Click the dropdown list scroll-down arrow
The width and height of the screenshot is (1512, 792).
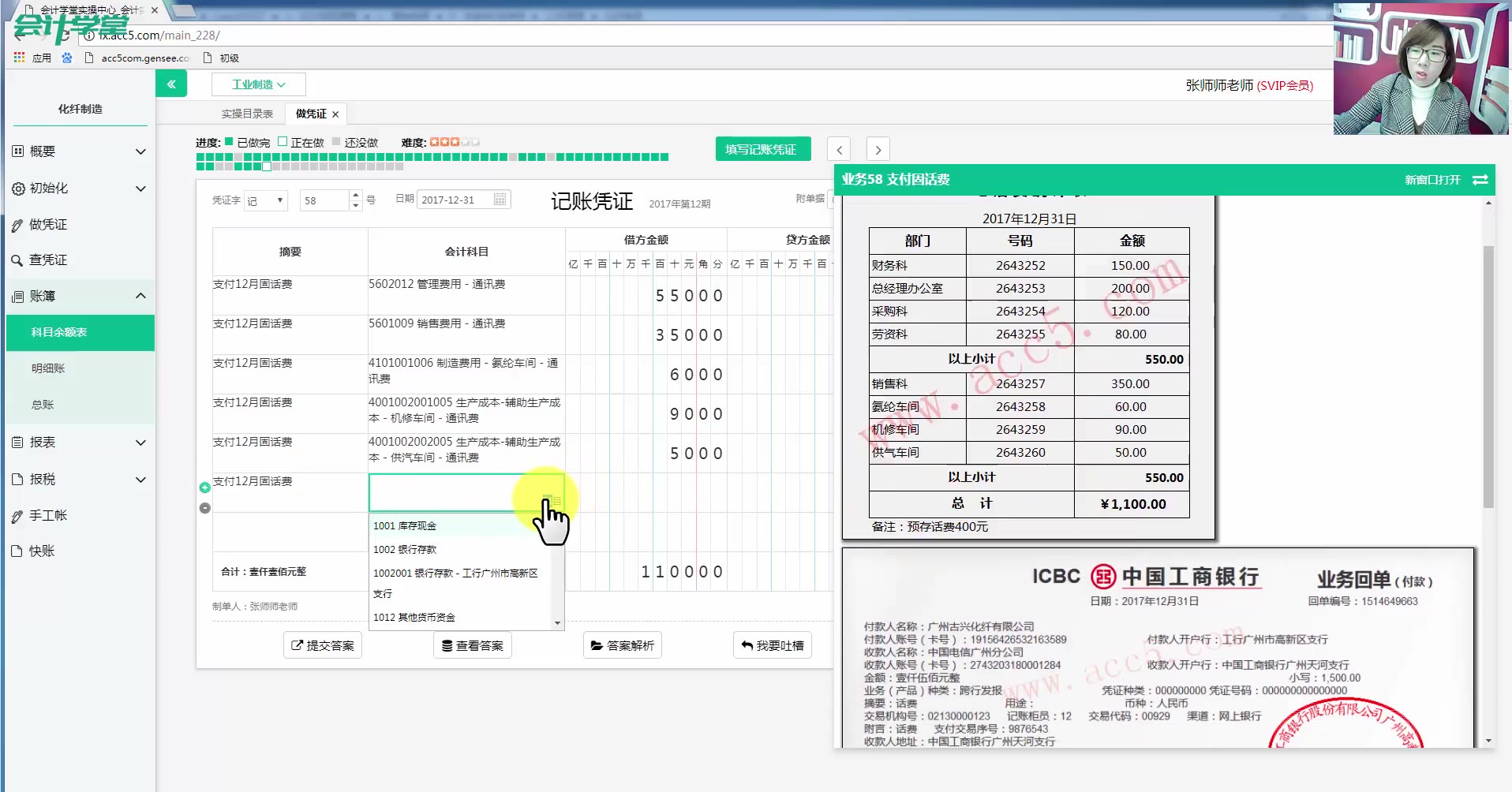[558, 623]
